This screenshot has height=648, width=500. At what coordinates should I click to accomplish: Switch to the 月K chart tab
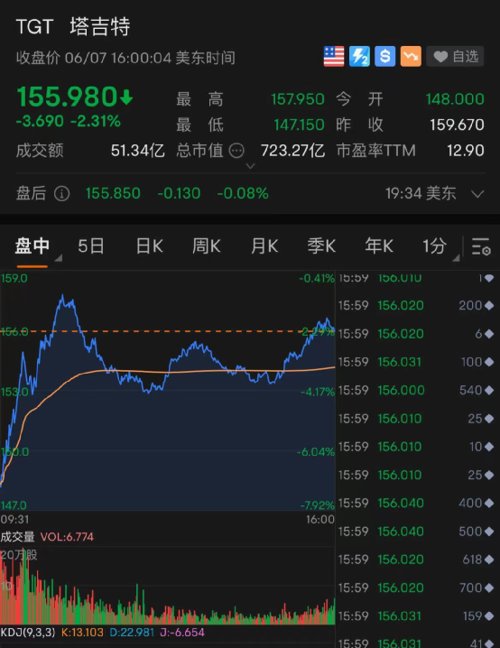264,246
